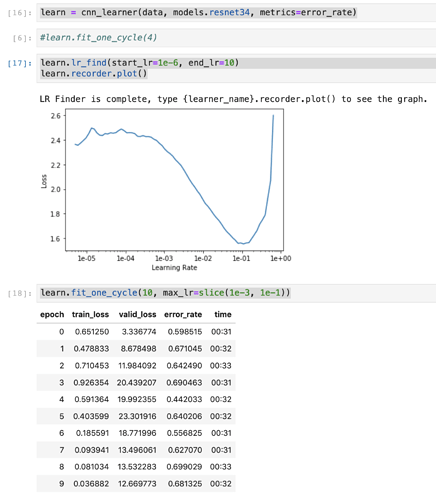Click the epoch column header

[x=52, y=314]
